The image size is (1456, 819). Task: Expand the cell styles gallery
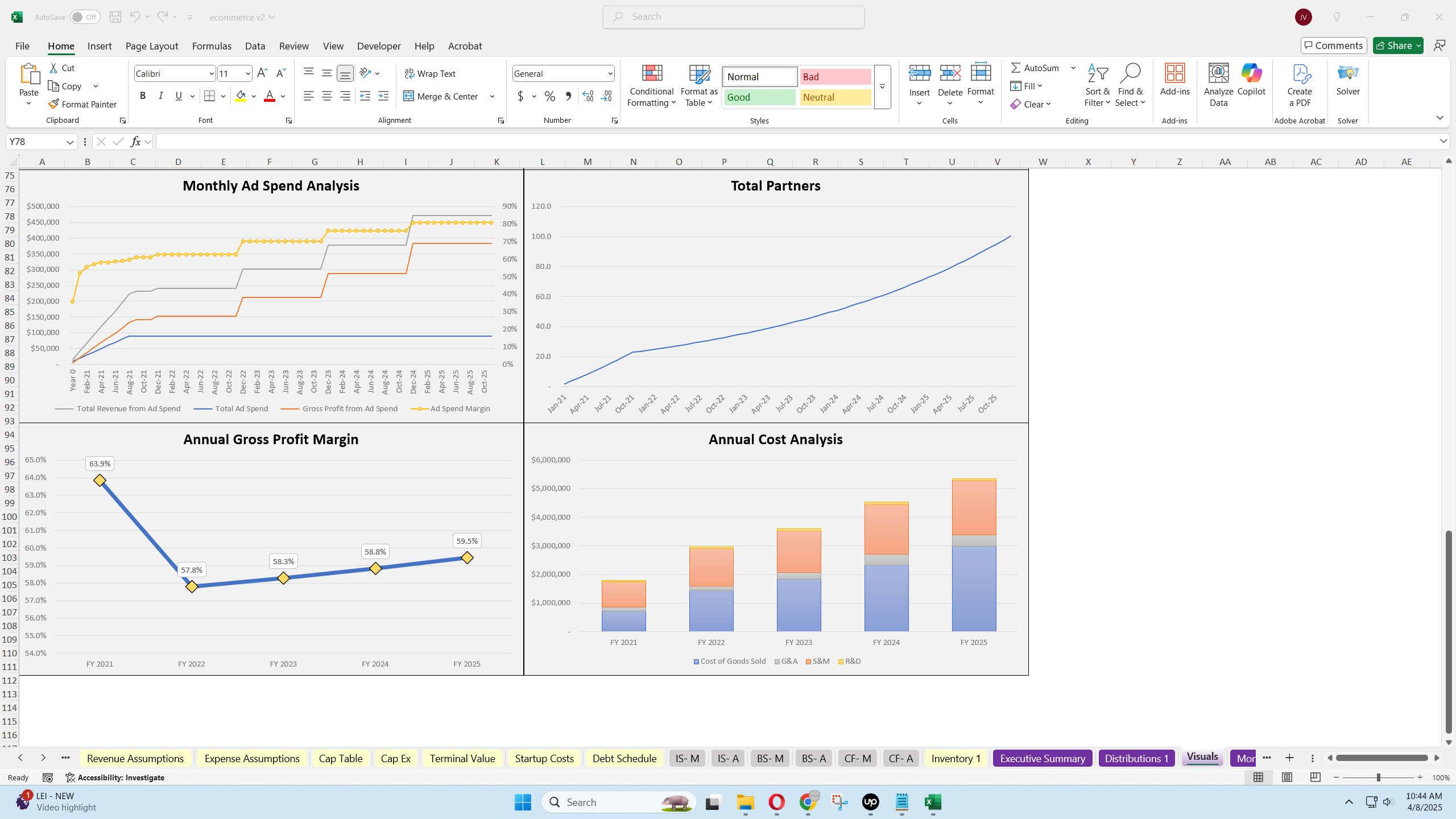click(882, 86)
